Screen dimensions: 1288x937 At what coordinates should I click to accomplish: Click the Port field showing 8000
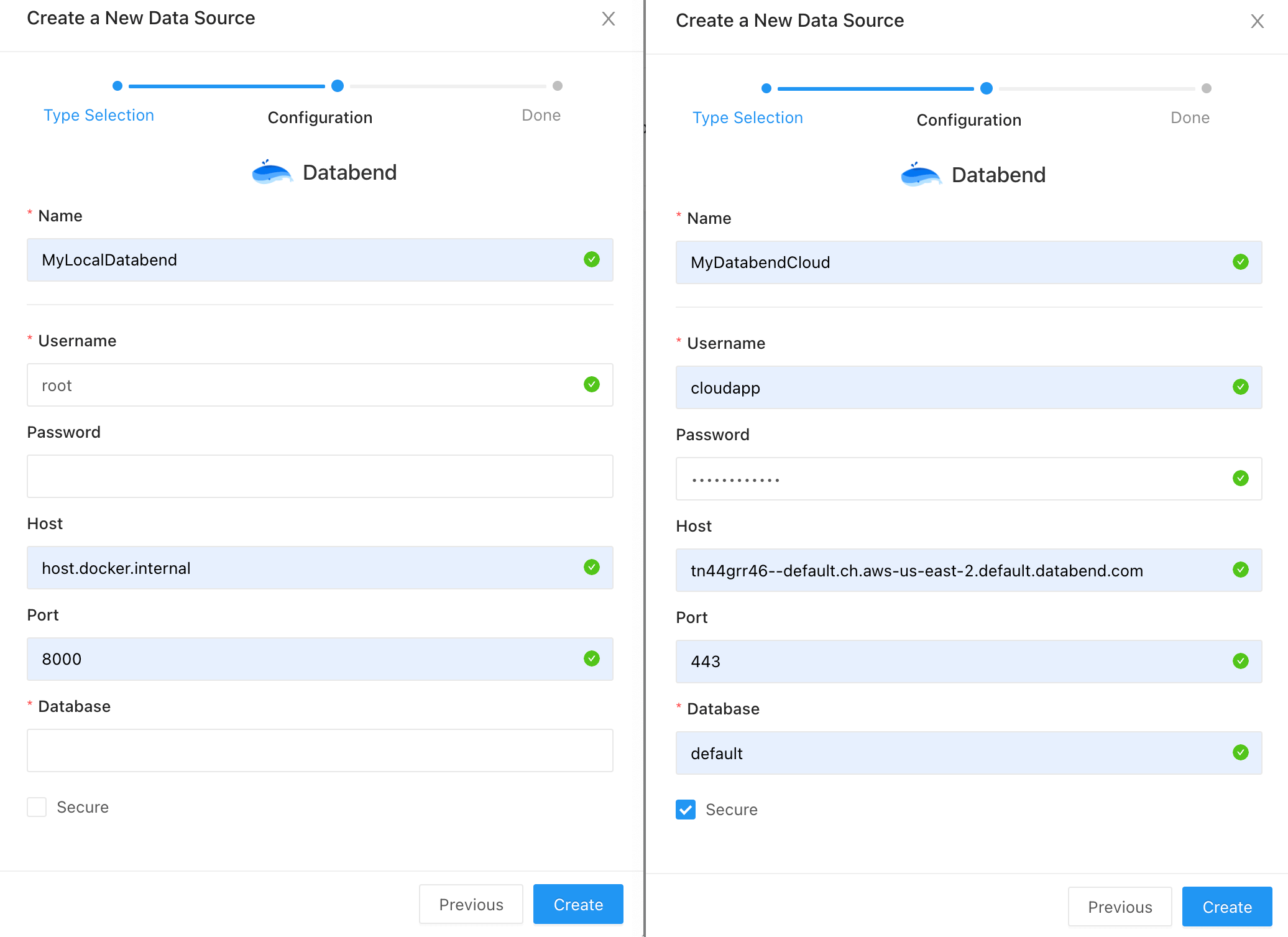(320, 659)
